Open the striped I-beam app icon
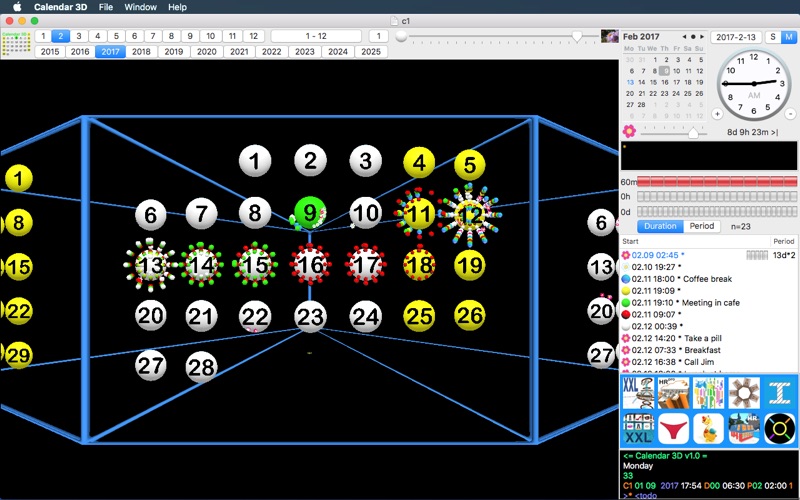Image resolution: width=800 pixels, height=500 pixels. click(779, 393)
